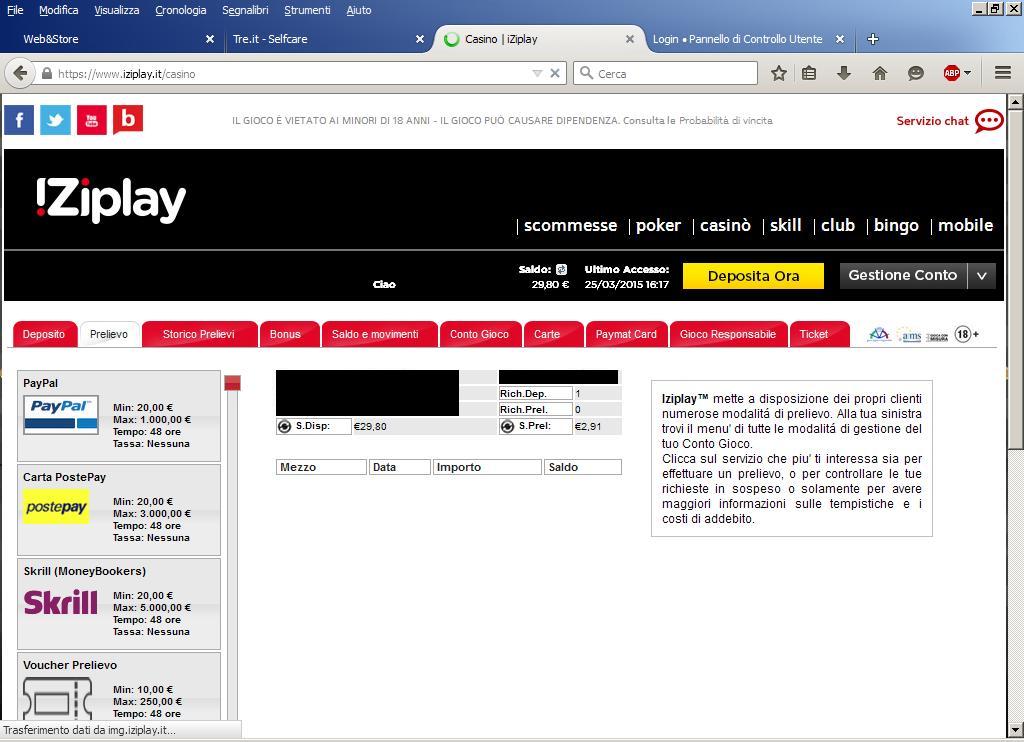Screen dimensions: 1024x742
Task: Open the Segnalibri menu
Action: click(245, 10)
